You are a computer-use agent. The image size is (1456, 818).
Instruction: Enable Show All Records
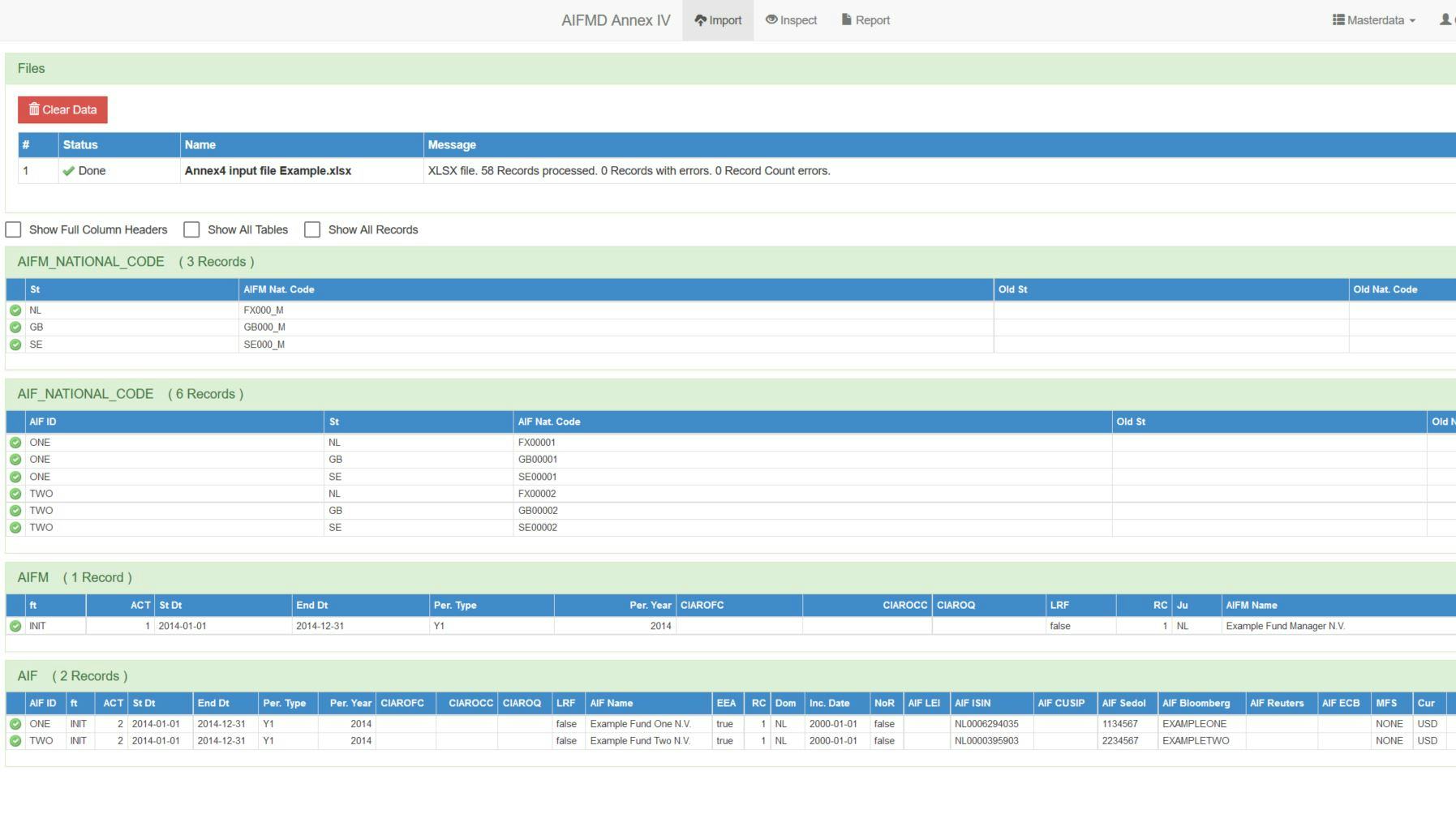[312, 229]
